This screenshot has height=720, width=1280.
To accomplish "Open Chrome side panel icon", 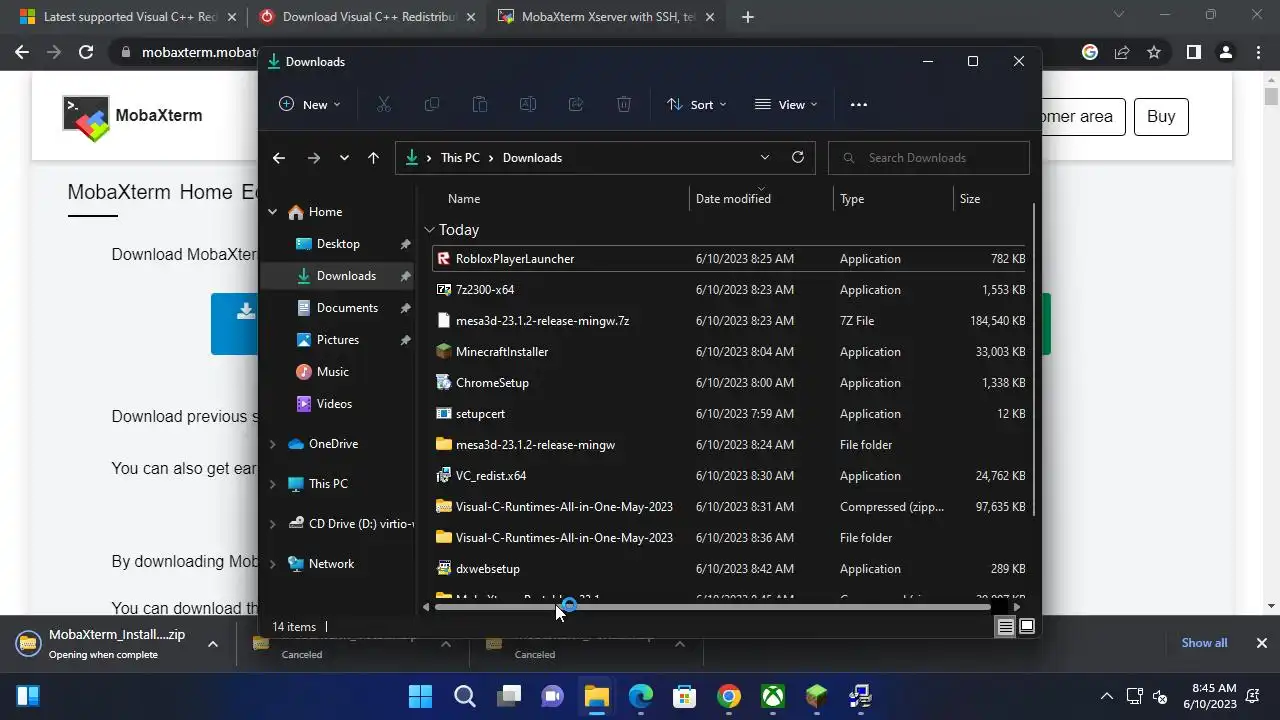I will [1193, 52].
